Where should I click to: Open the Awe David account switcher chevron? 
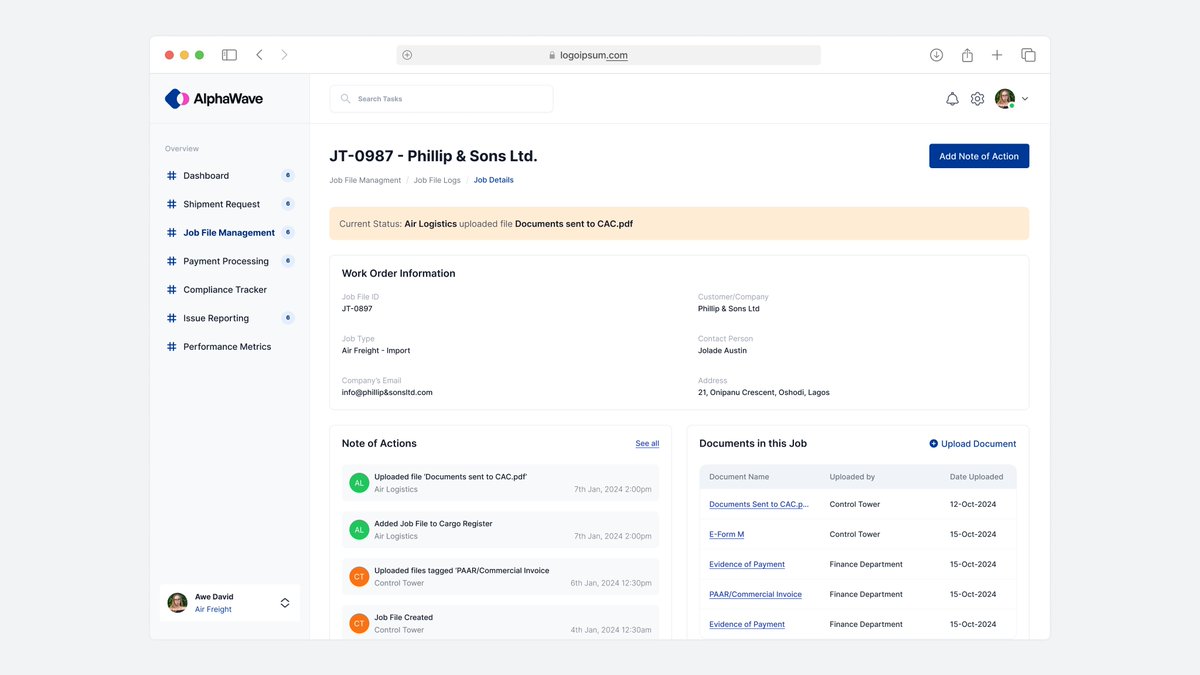(x=283, y=602)
